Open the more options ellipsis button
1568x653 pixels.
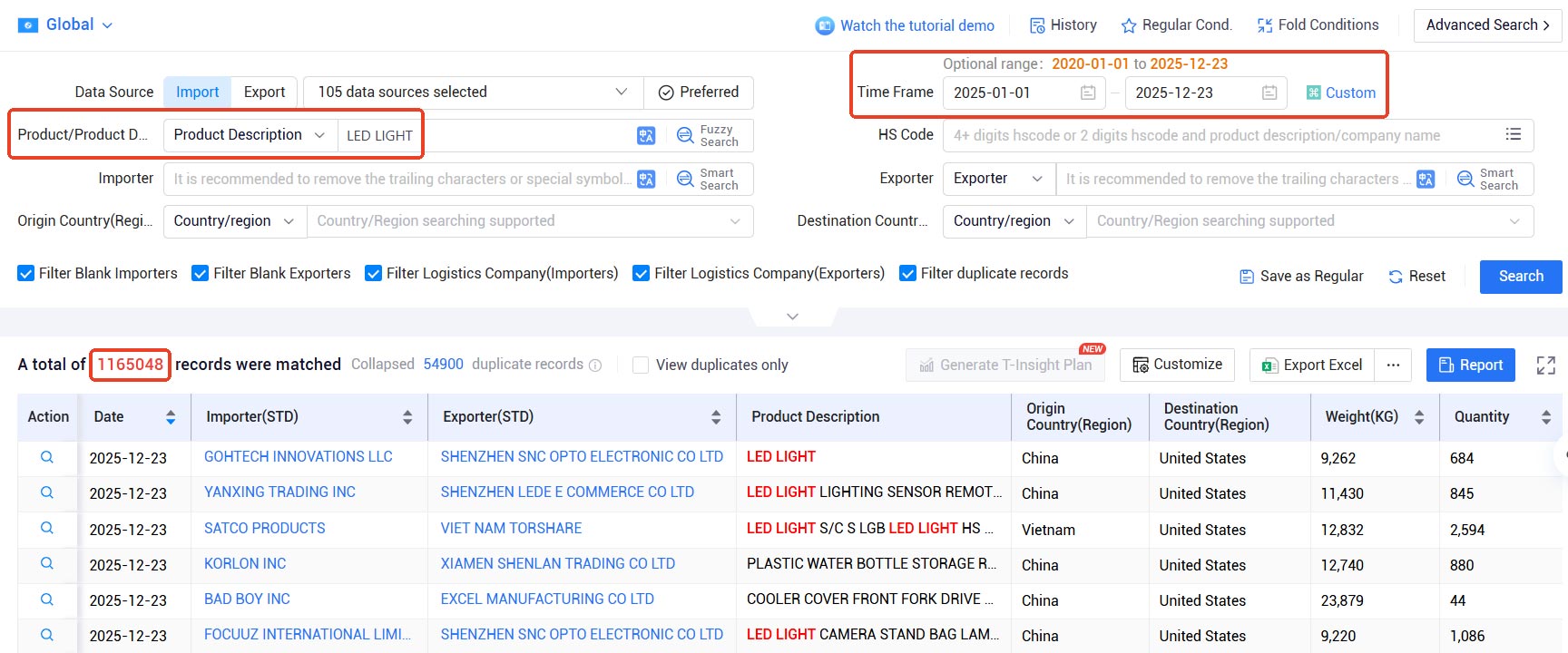pos(1393,365)
